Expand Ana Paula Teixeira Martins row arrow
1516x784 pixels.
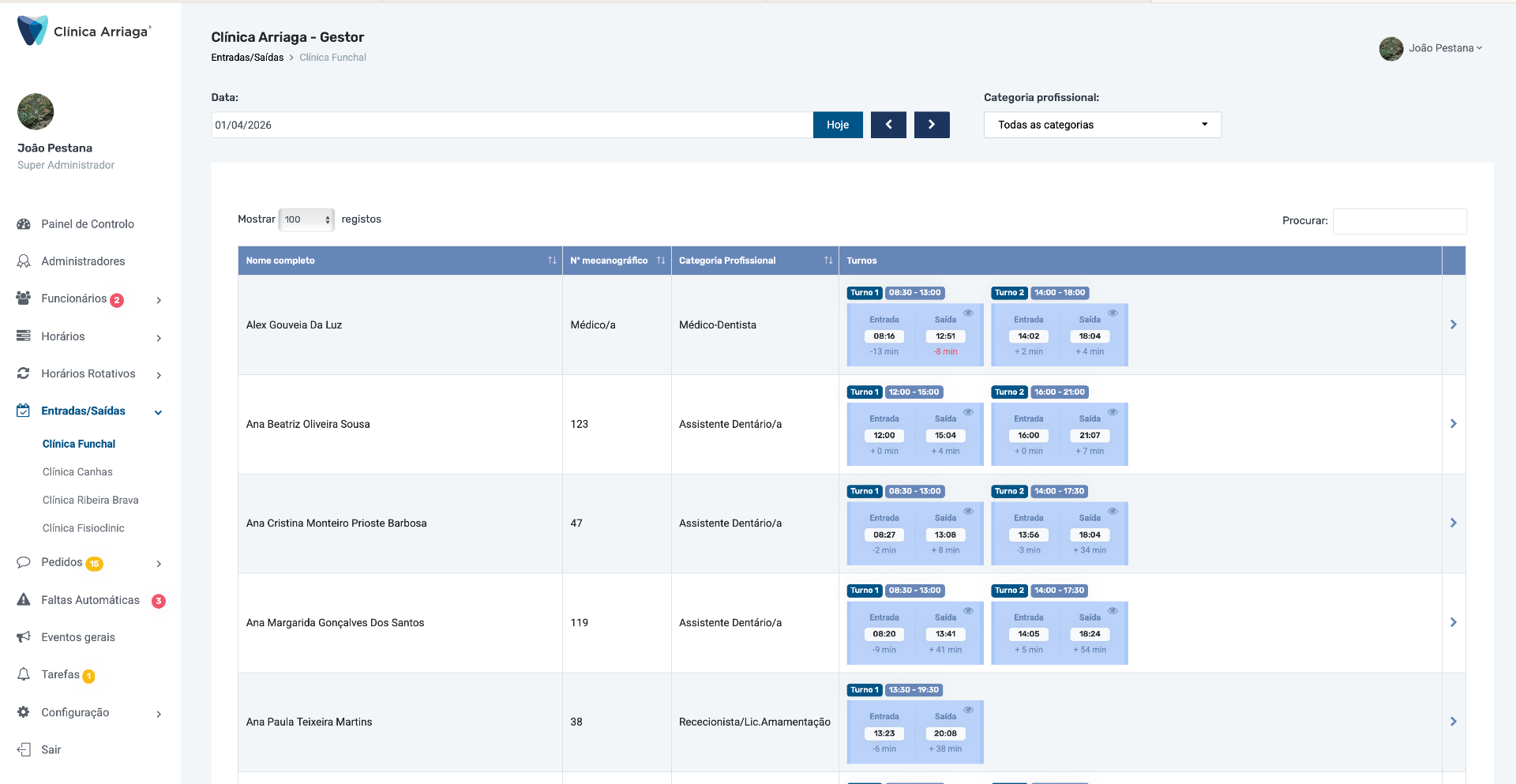(1454, 722)
